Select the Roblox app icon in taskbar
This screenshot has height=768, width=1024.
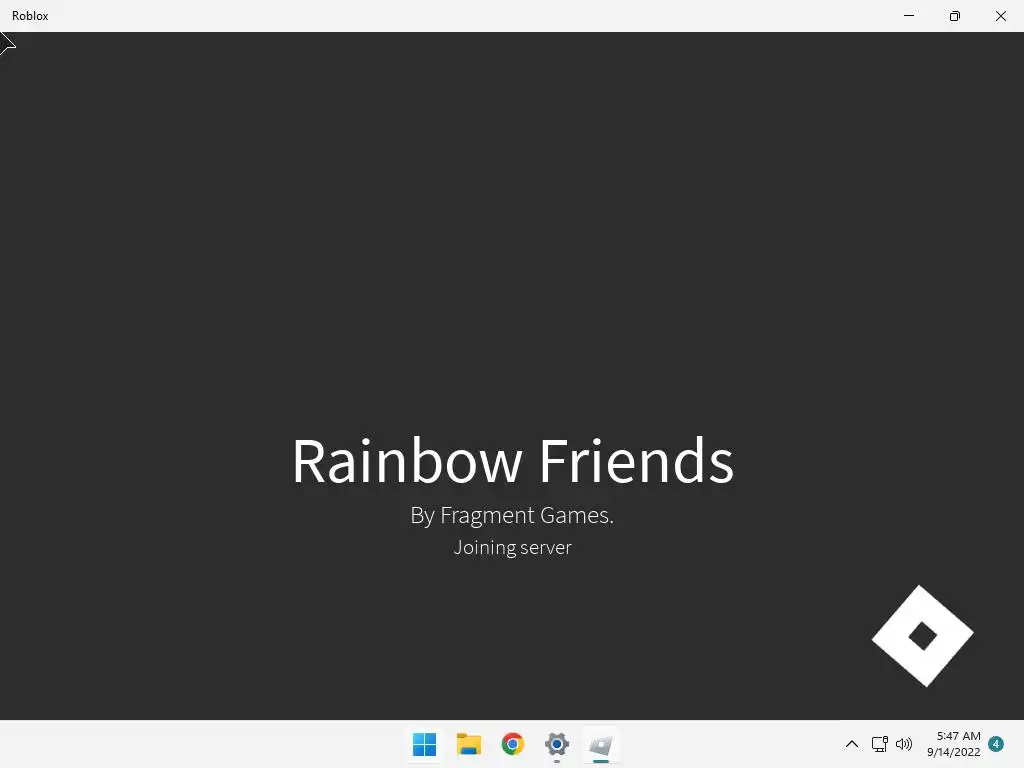[x=601, y=744]
